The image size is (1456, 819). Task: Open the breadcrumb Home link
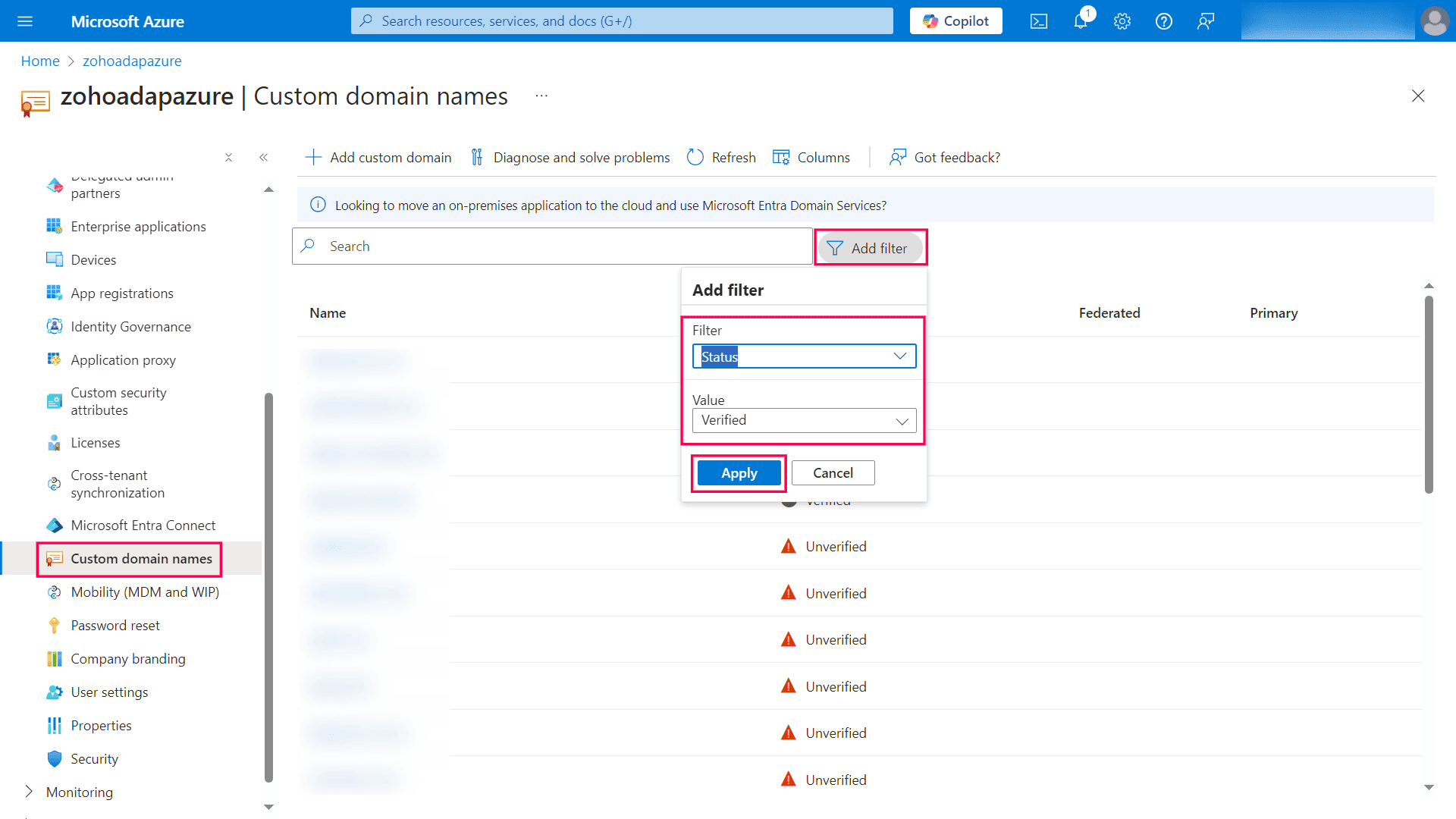(40, 61)
